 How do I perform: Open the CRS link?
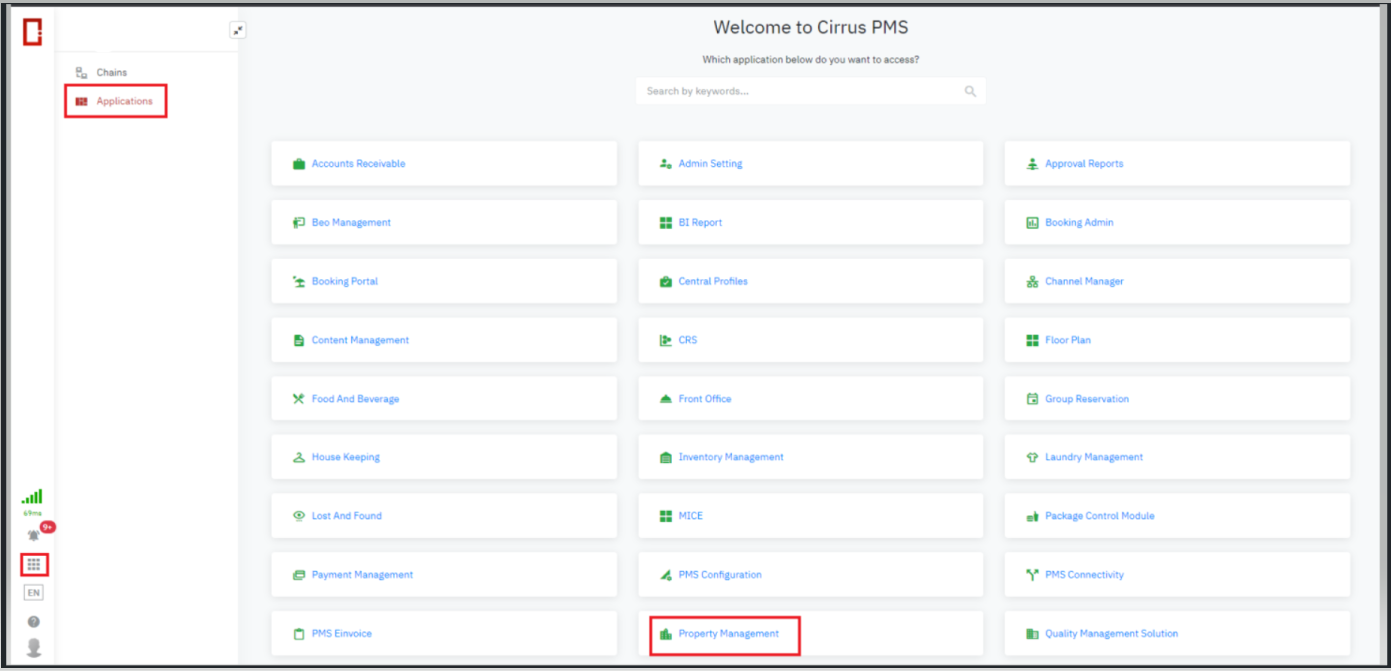[688, 340]
